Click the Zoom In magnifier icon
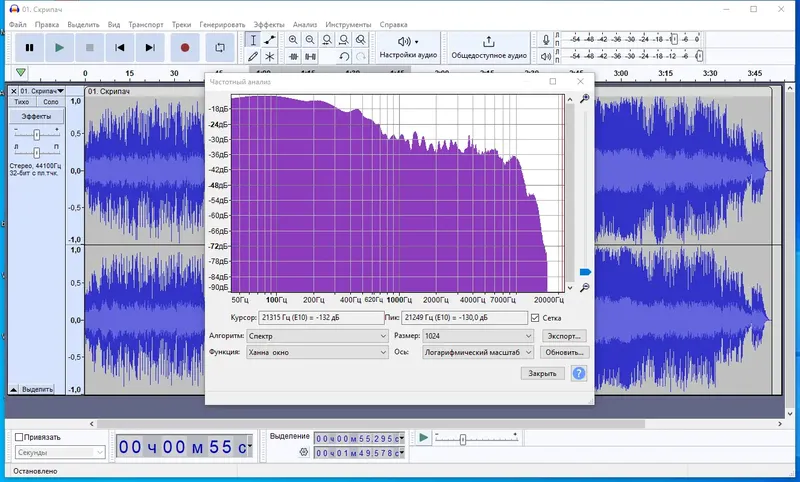The height and width of the screenshot is (482, 800). [x=293, y=40]
